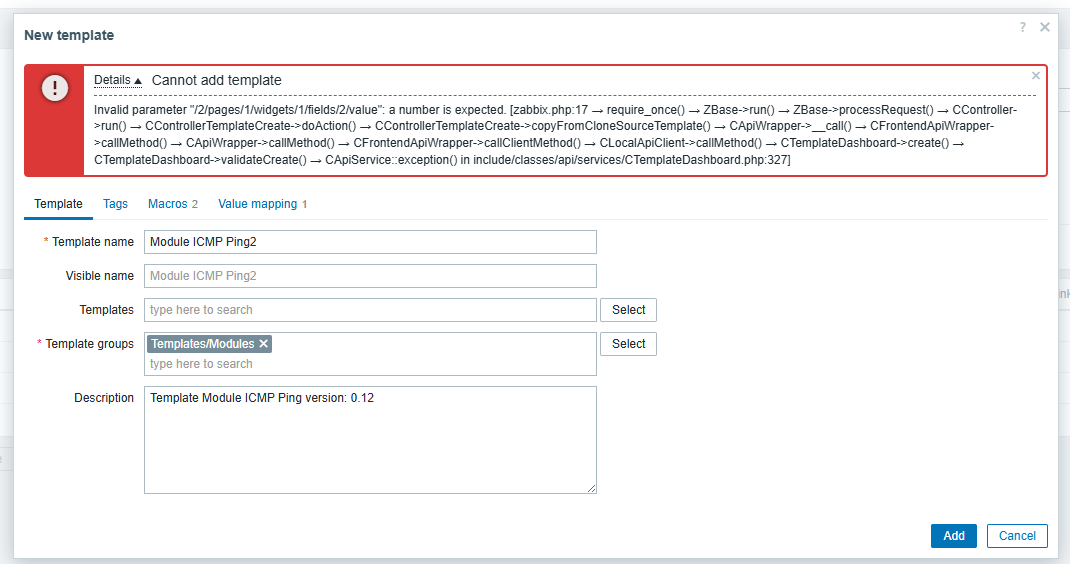Click the Description textarea resize handle
The width and height of the screenshot is (1070, 564).
[591, 488]
